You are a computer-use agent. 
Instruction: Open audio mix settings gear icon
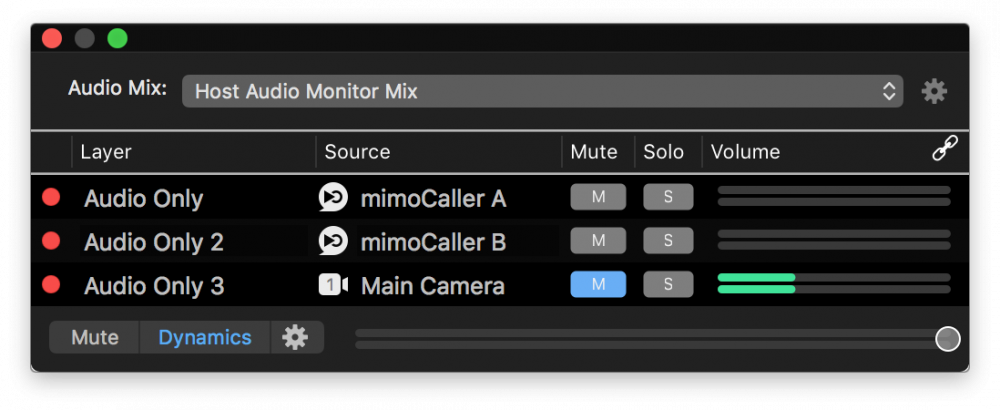pos(934,92)
